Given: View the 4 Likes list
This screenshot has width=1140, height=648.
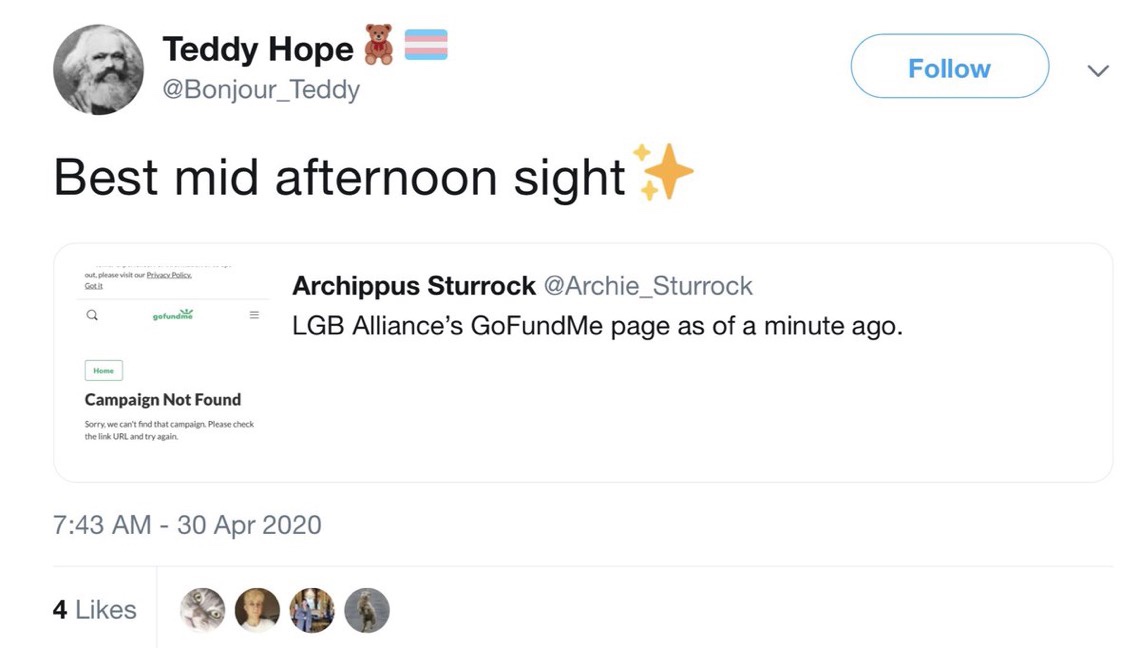Looking at the screenshot, I should 94,610.
